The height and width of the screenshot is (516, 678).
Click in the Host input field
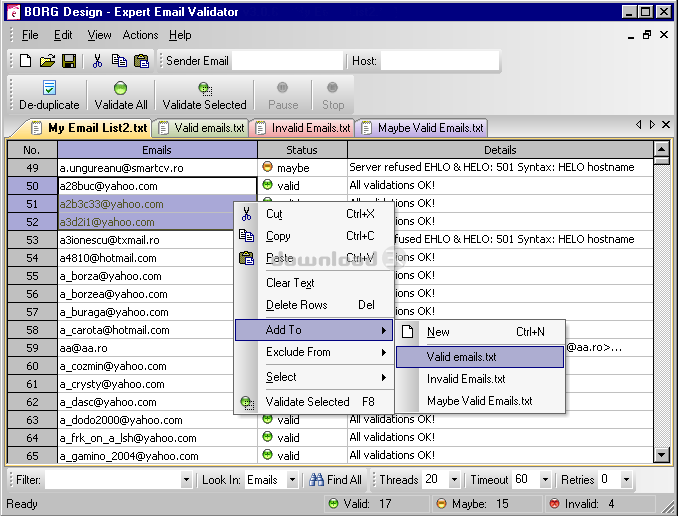440,61
